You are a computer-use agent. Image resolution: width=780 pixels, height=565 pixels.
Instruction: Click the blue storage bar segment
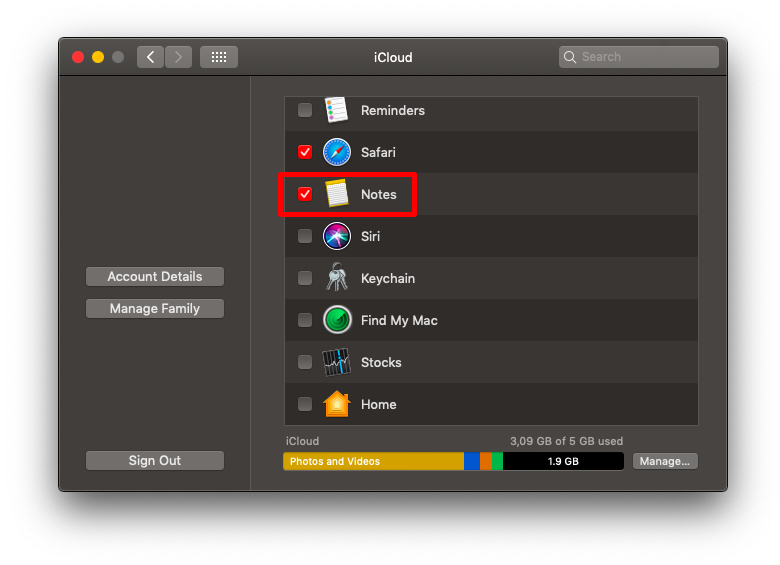472,461
